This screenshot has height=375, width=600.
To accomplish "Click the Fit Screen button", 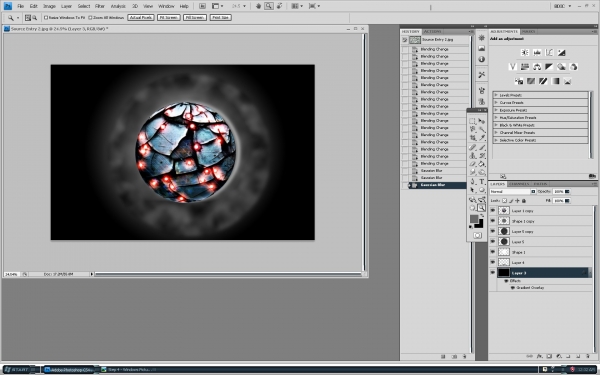I will 169,18.
